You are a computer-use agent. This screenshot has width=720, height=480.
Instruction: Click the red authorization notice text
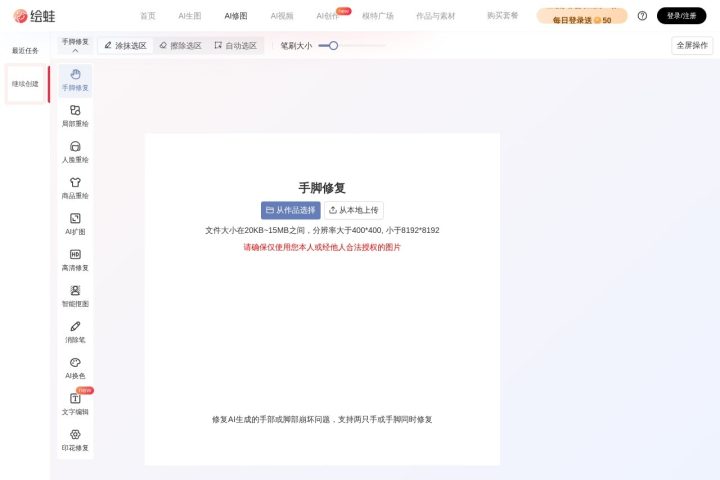322,247
